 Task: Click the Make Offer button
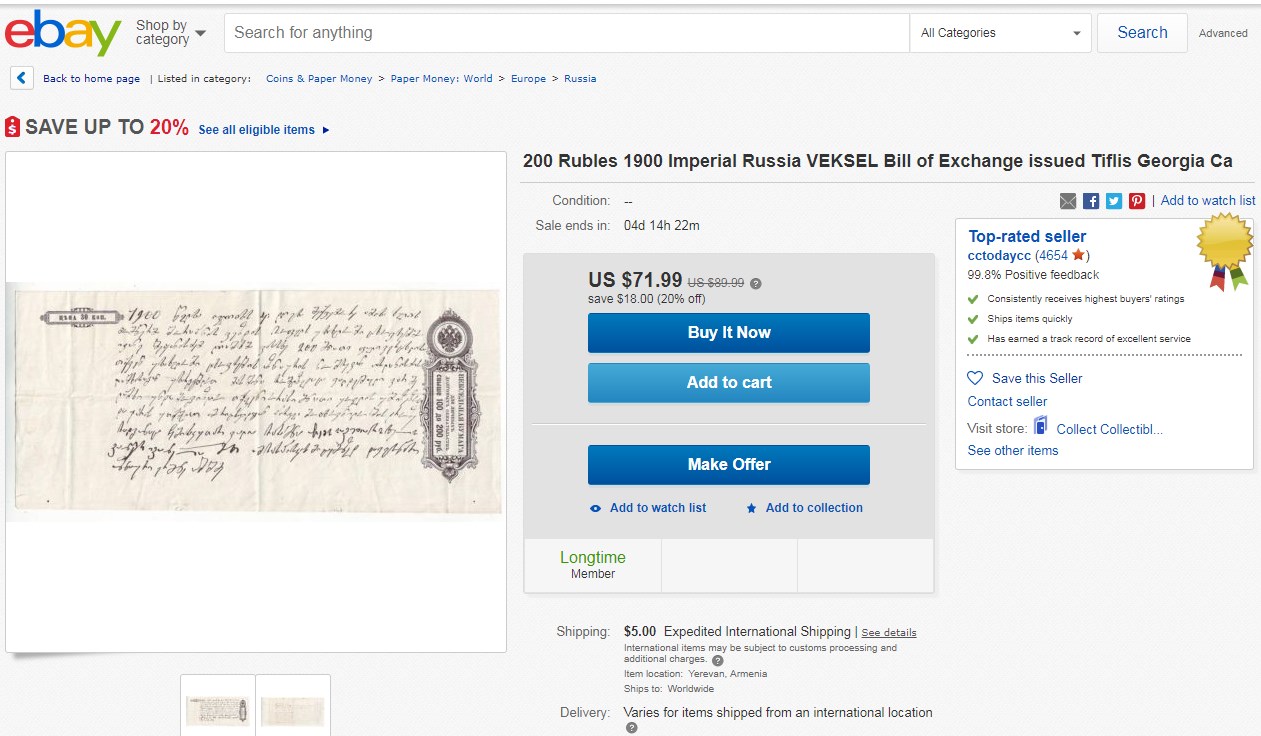point(728,464)
